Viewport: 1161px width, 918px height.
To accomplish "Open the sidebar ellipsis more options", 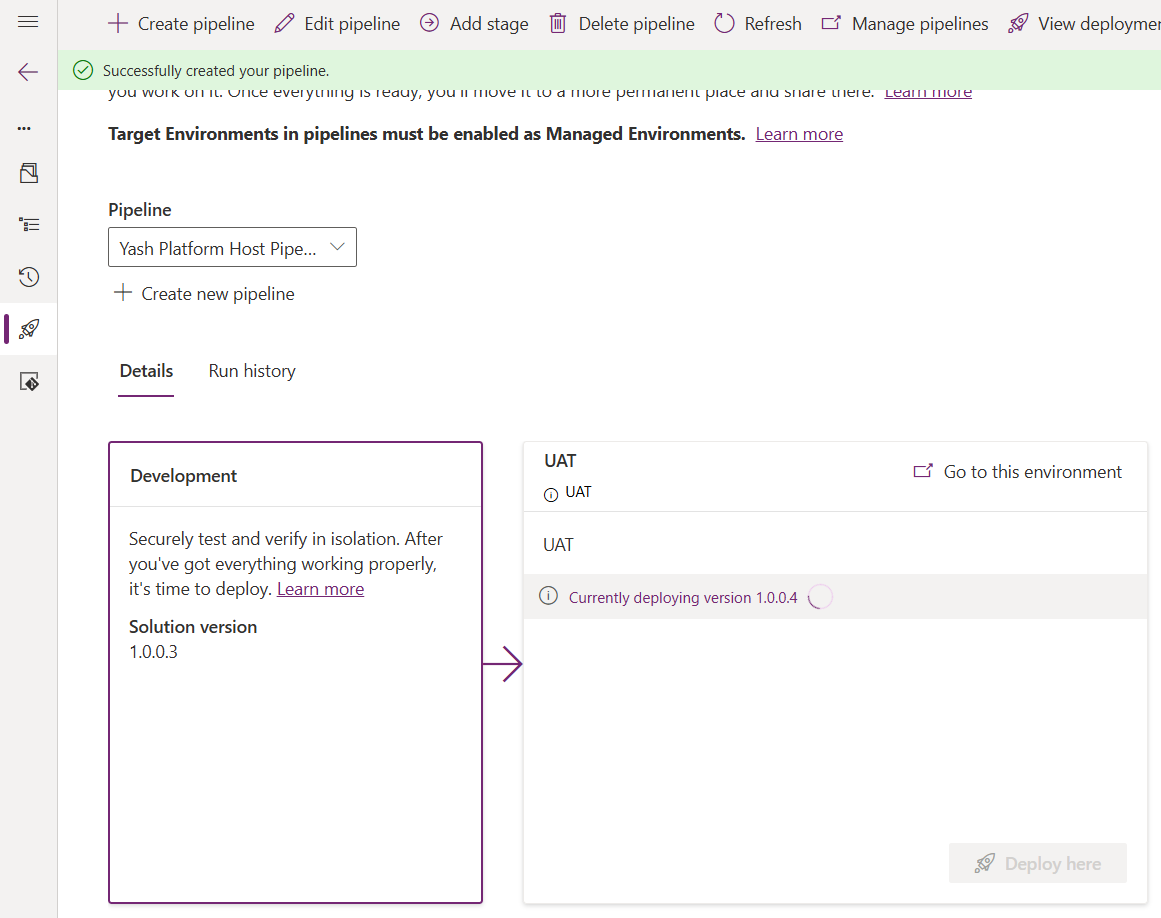I will 25,128.
